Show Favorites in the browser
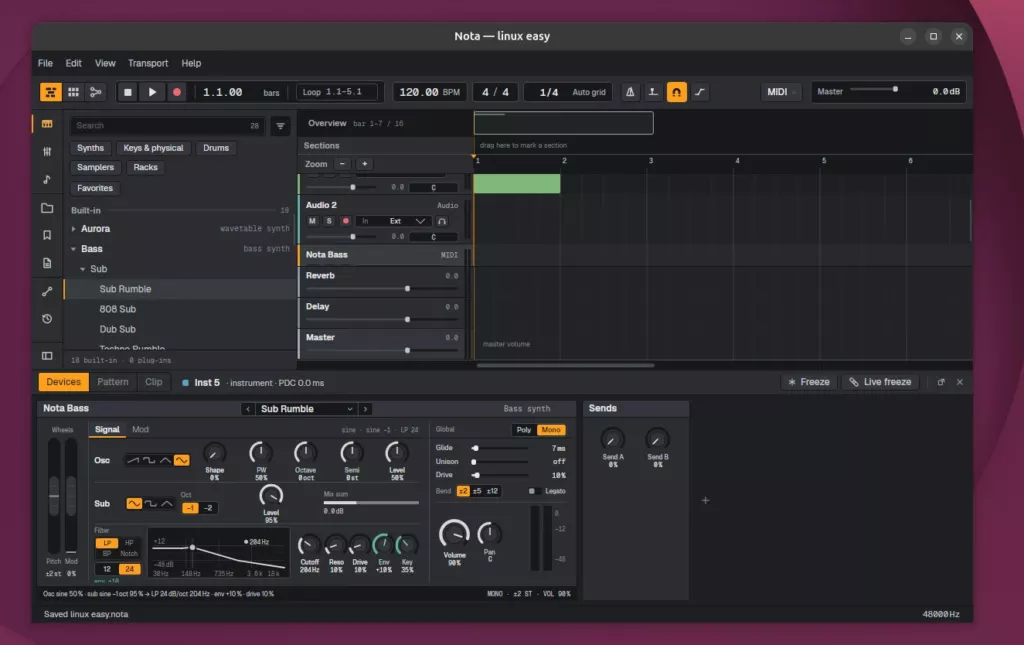Screen dimensions: 1024x645 95,188
